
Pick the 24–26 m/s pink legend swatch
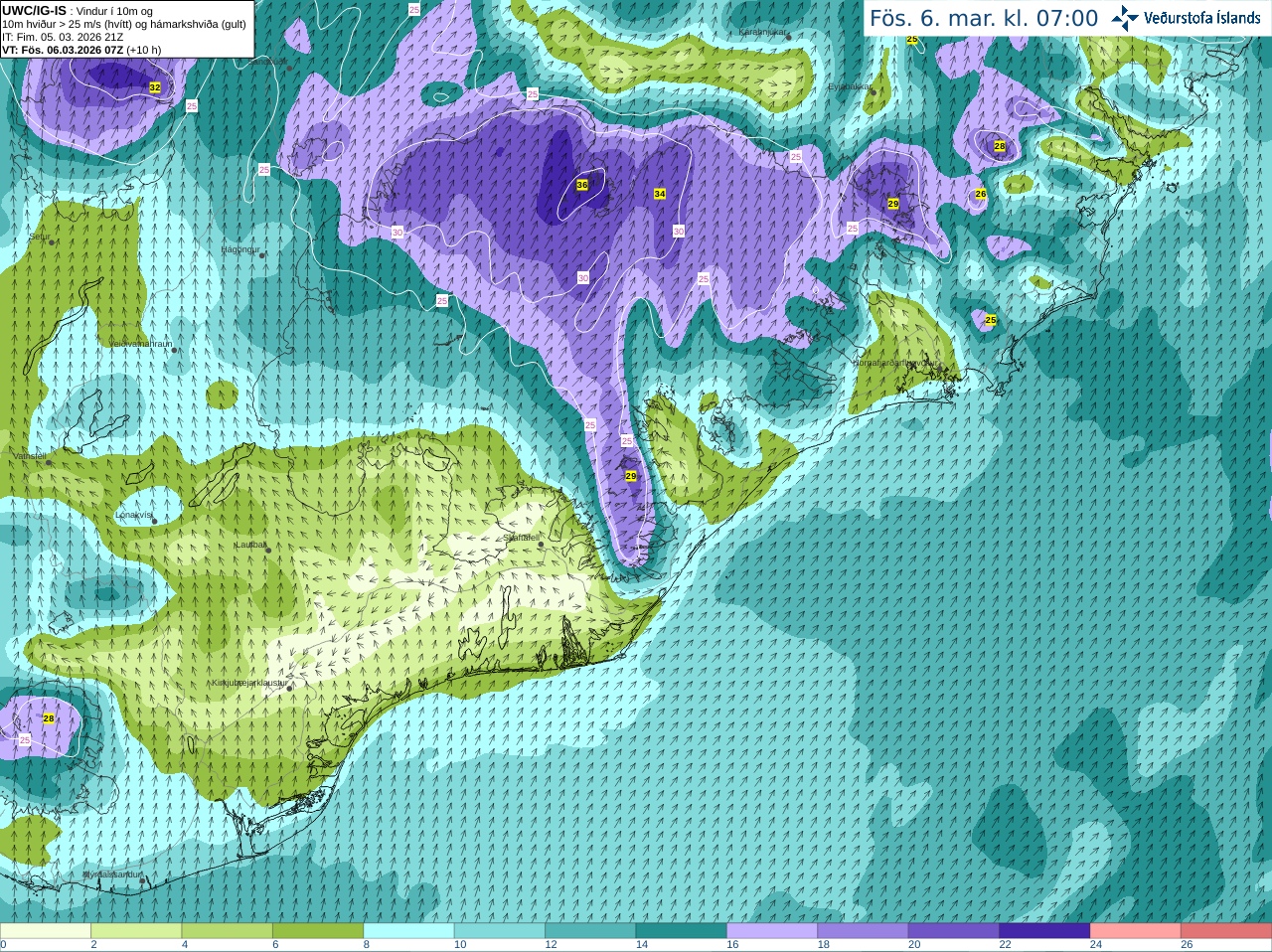pyautogui.click(x=1136, y=931)
